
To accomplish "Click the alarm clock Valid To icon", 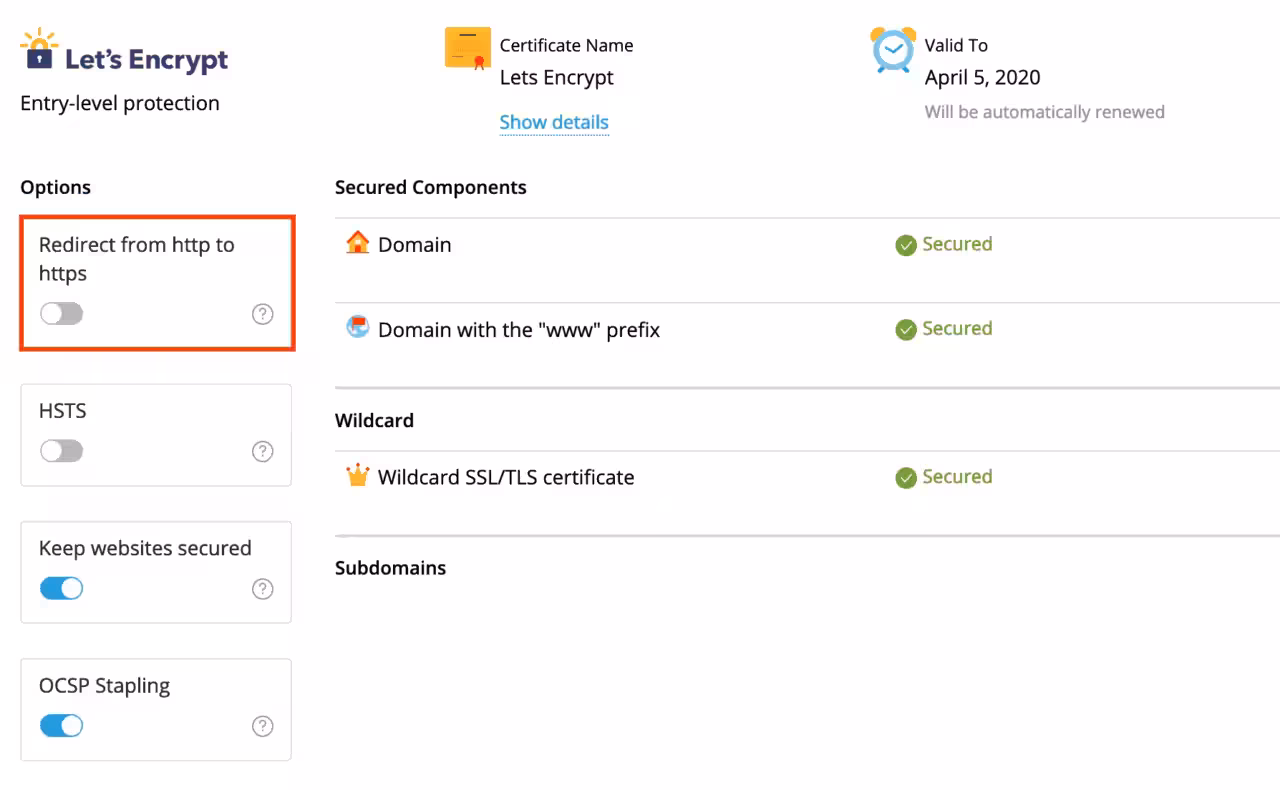I will point(893,50).
